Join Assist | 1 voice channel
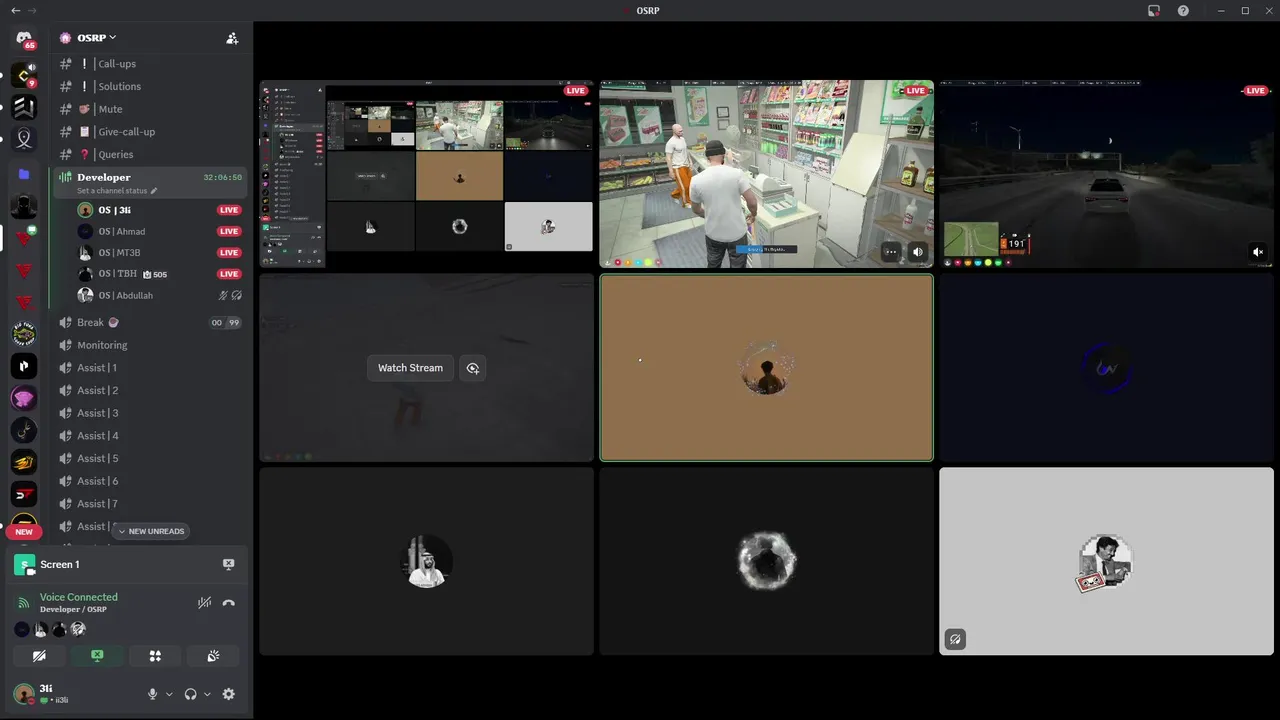The height and width of the screenshot is (720, 1280). [150, 367]
